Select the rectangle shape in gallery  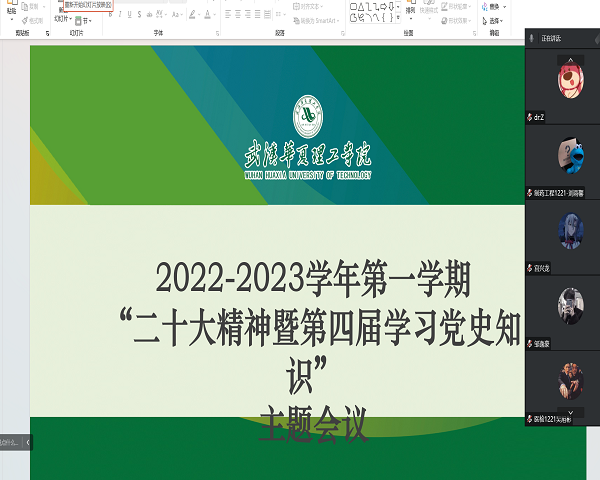(353, 7)
